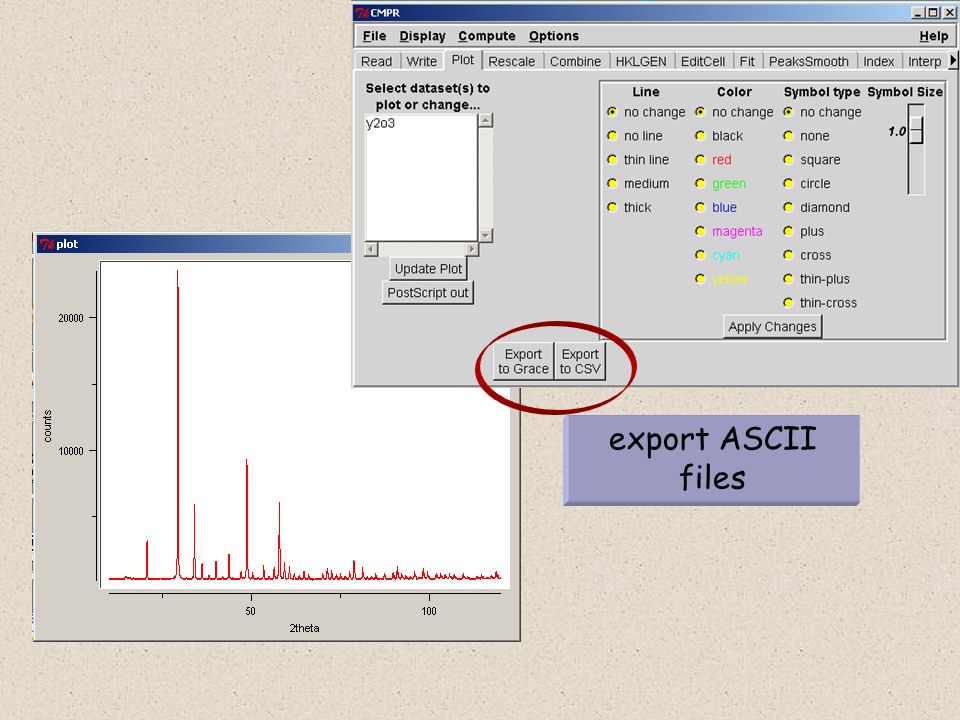
Task: Select the 'diamond' symbol type
Action: click(x=789, y=207)
